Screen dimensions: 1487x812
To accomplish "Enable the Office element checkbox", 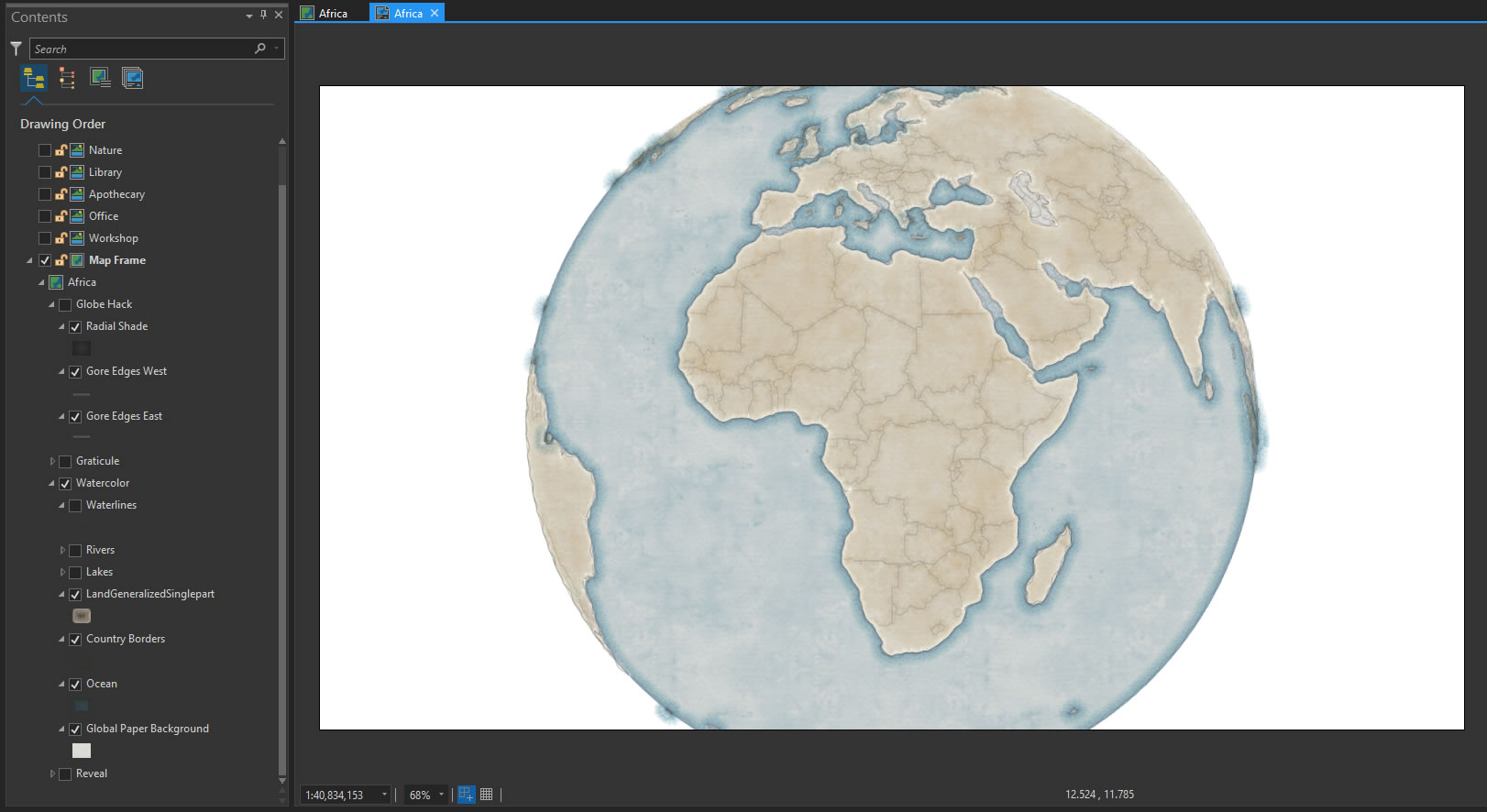I will [x=45, y=216].
